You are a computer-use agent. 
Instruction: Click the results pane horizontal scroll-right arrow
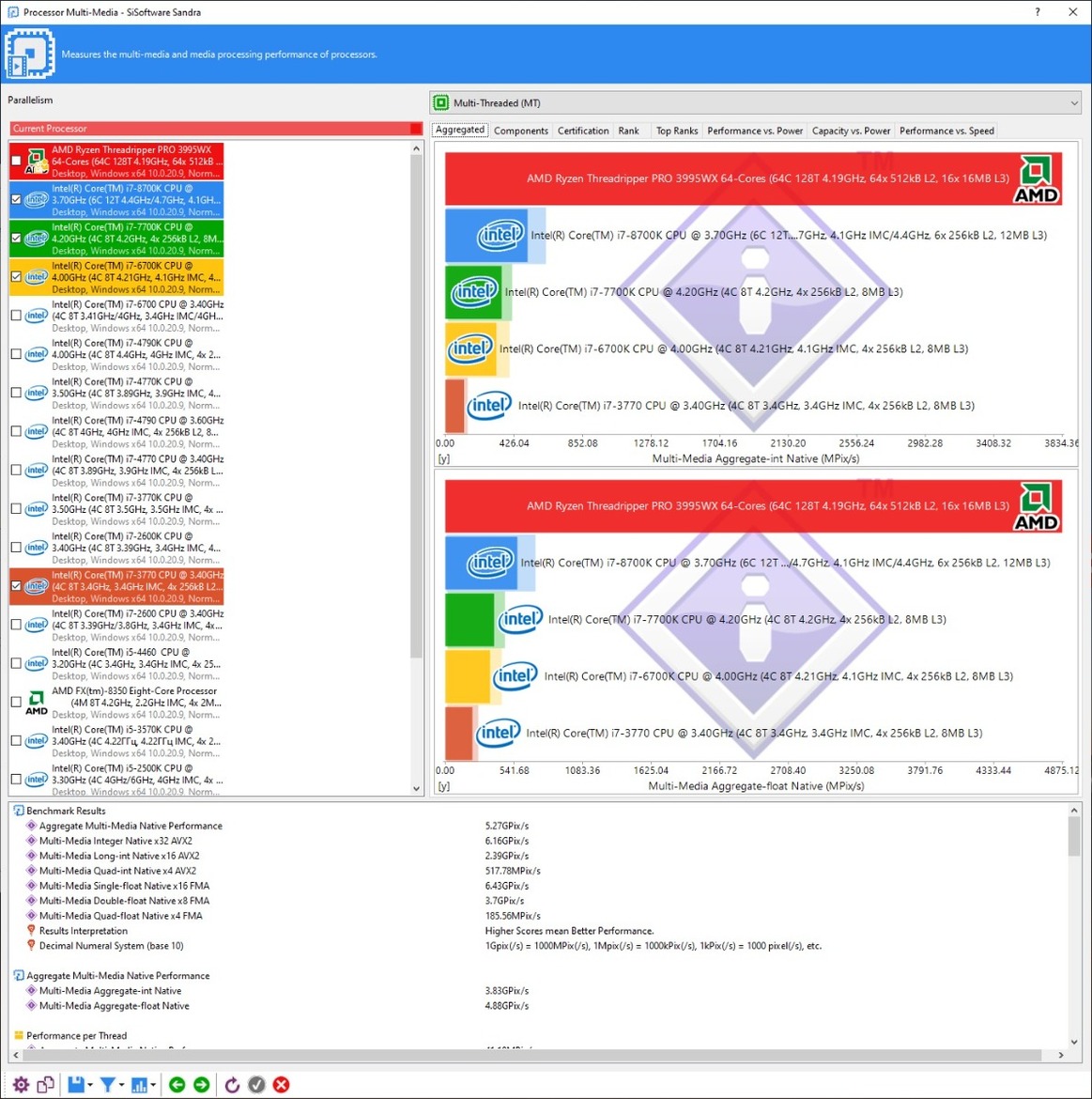click(x=1060, y=1055)
